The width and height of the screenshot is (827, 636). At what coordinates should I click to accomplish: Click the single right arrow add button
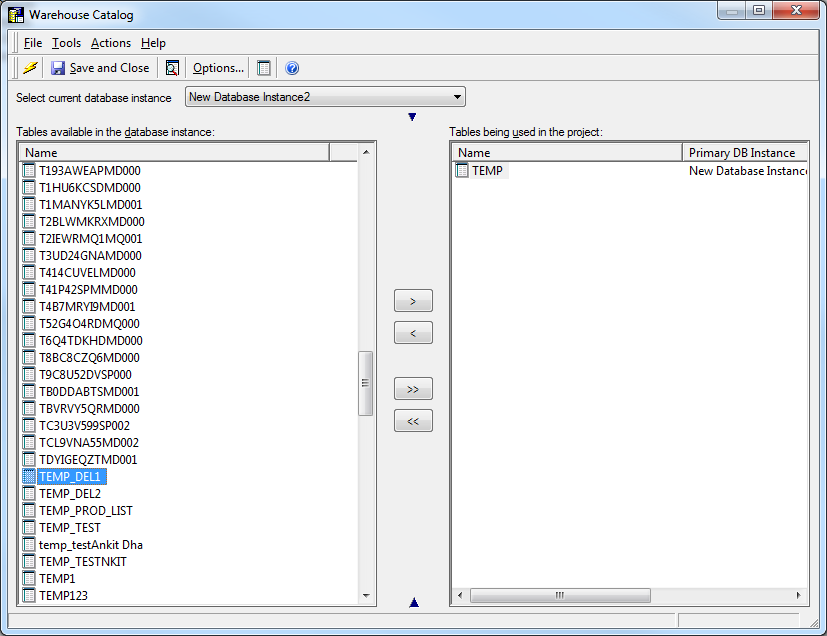coord(413,300)
